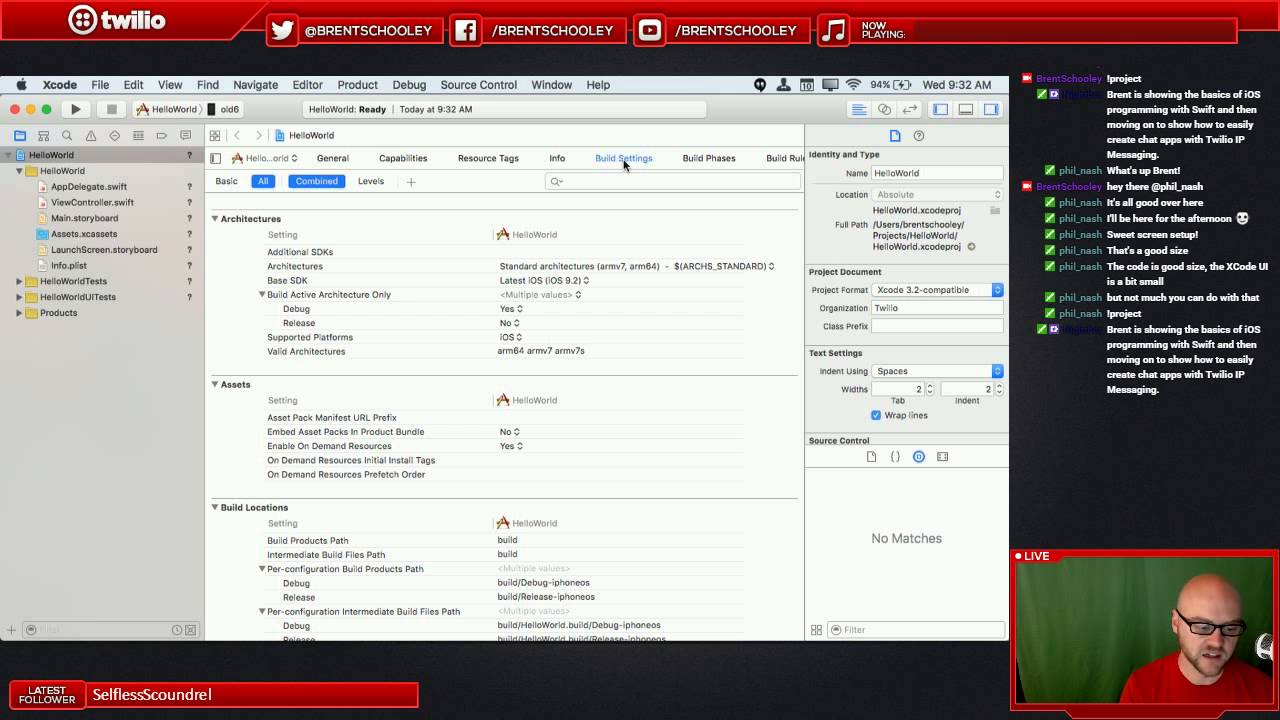
Task: Select File Template library icon
Action: coord(871,457)
